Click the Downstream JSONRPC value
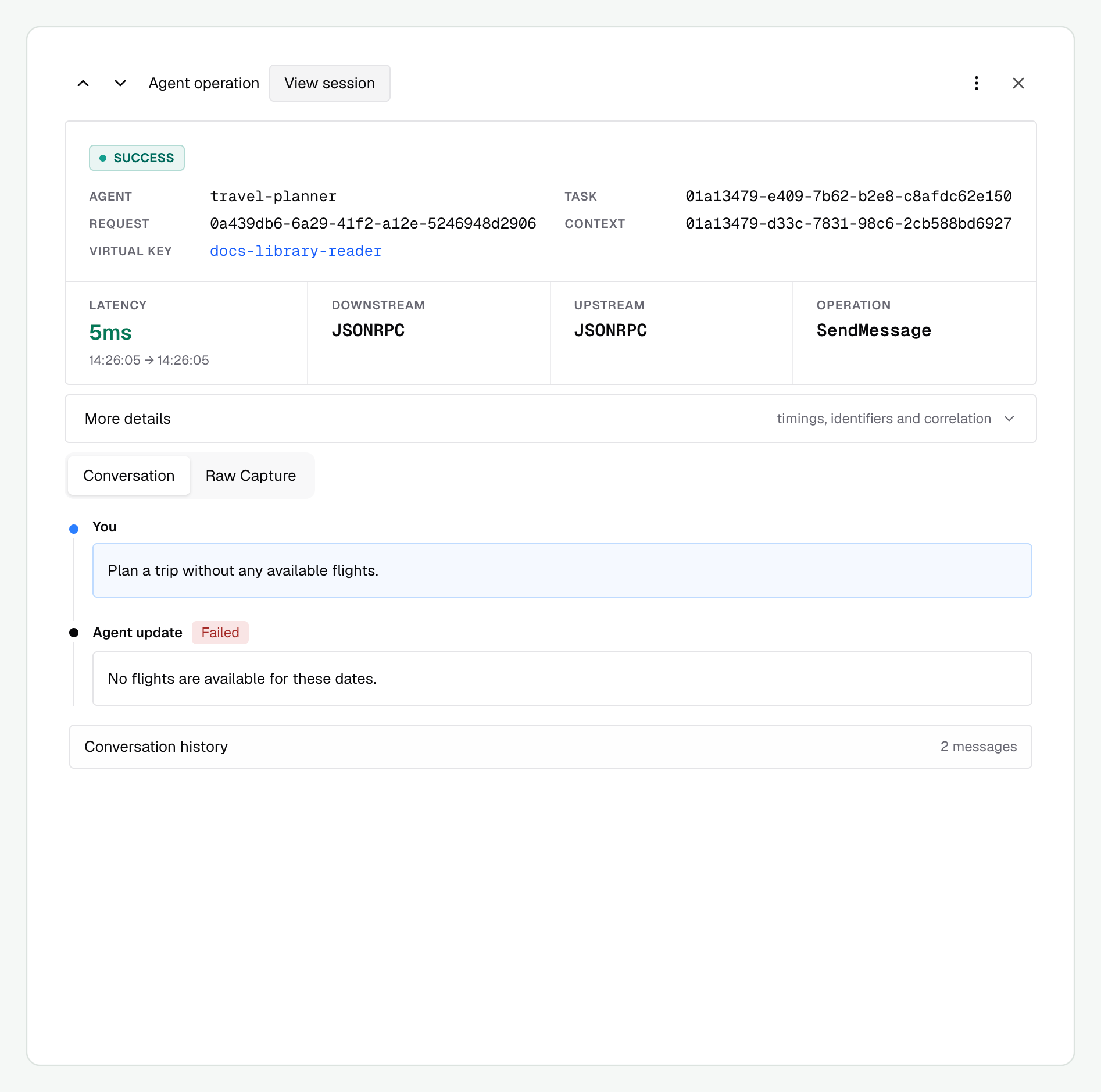The height and width of the screenshot is (1092, 1101). click(x=368, y=330)
